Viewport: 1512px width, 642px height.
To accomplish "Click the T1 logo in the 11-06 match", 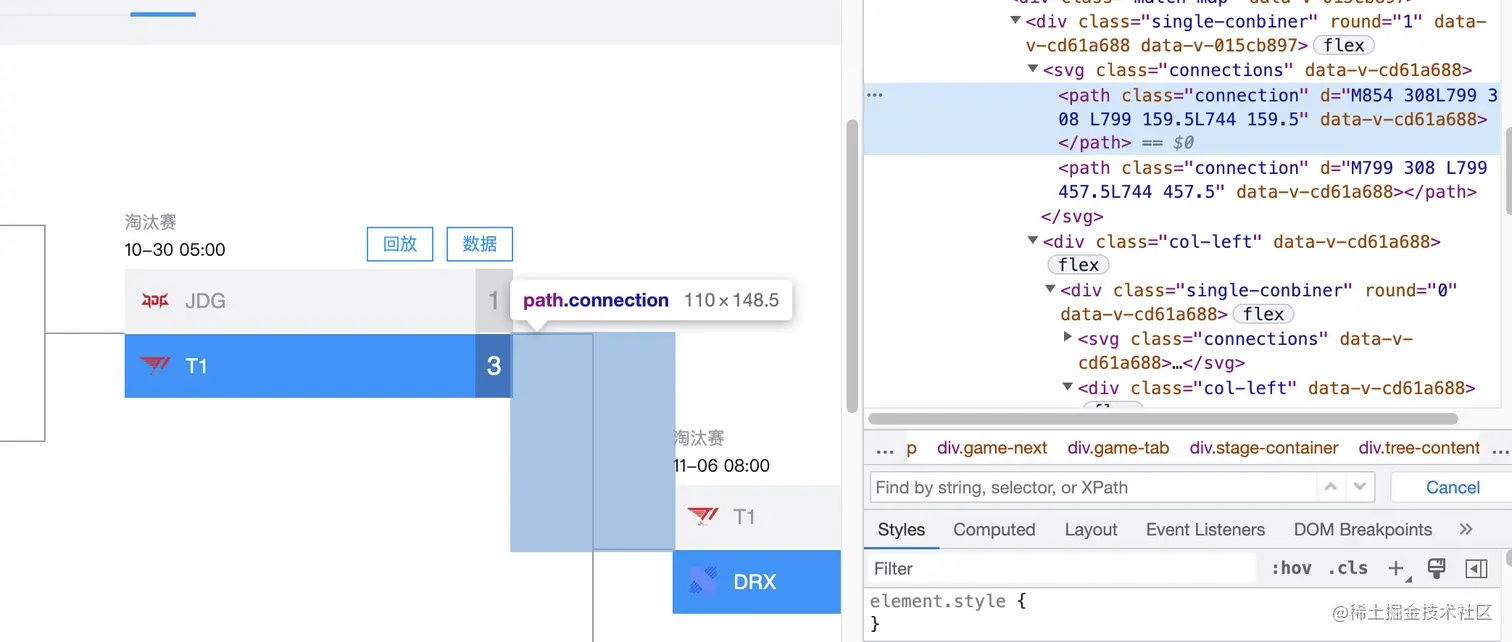I will (x=703, y=516).
